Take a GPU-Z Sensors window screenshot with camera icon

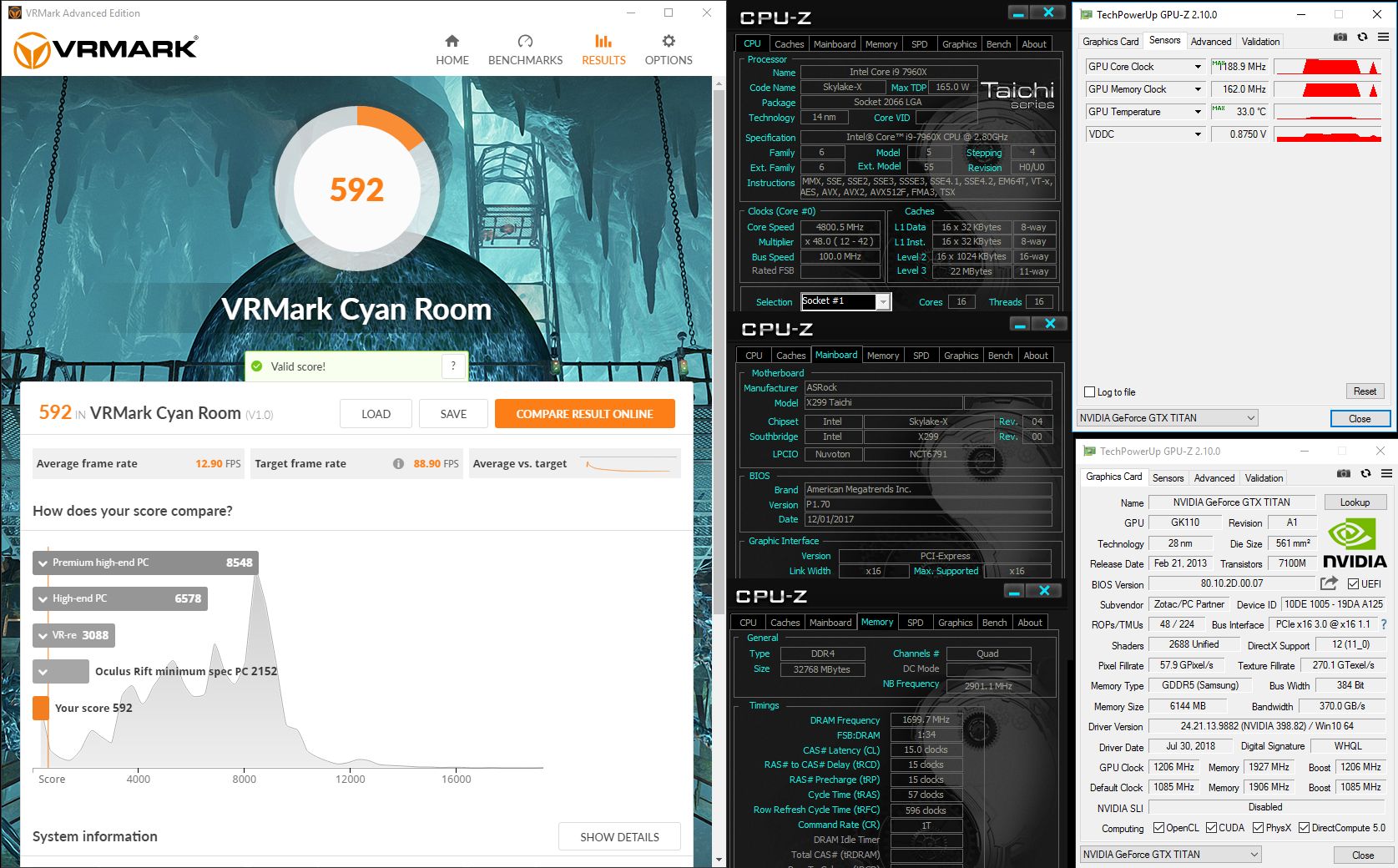[x=1340, y=38]
